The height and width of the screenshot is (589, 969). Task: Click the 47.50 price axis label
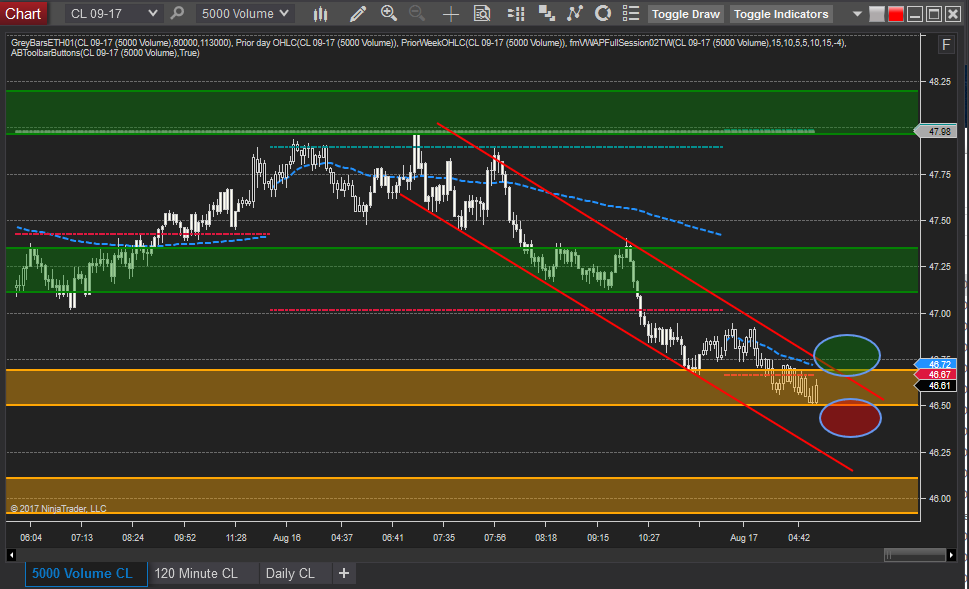coord(939,221)
